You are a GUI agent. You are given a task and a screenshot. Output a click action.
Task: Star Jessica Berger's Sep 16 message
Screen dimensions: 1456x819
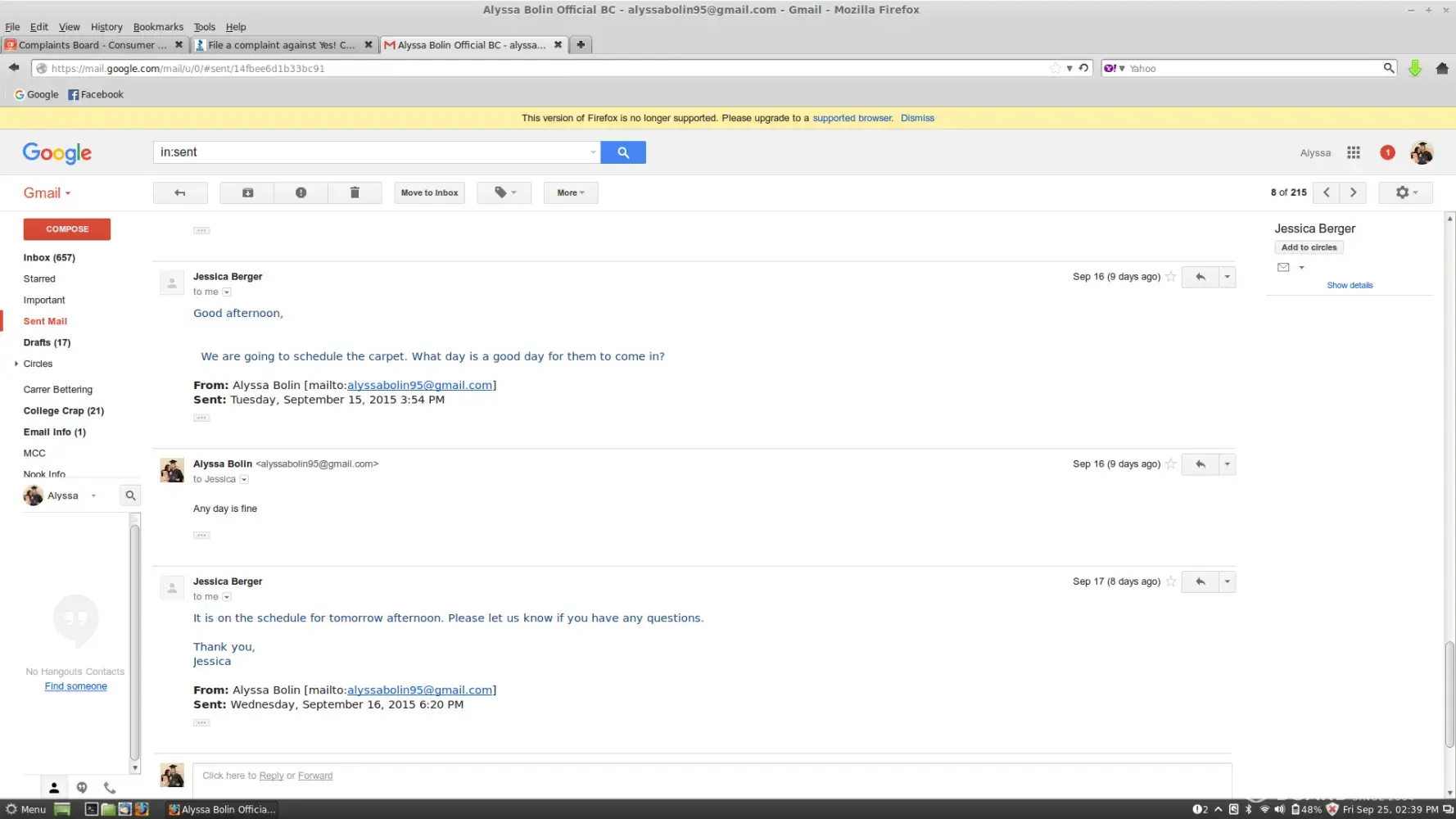pyautogui.click(x=1171, y=277)
